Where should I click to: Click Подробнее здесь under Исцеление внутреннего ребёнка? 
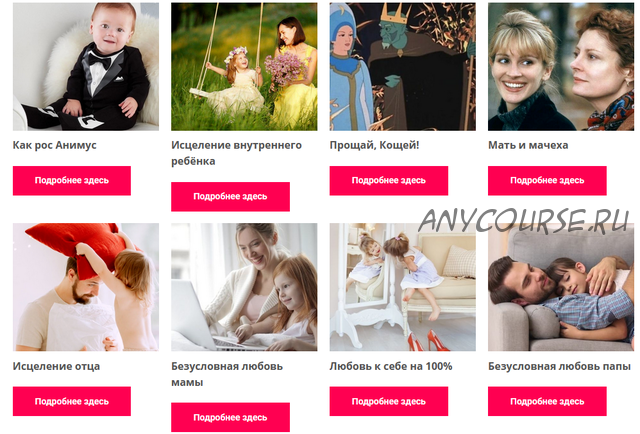point(230,197)
